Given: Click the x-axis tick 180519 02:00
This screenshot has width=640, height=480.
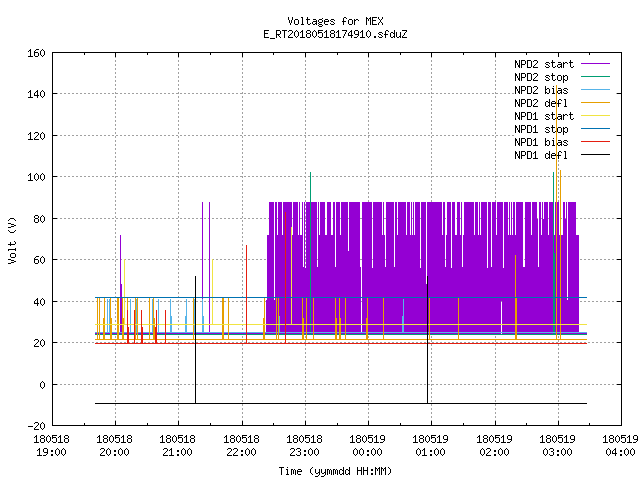Looking at the screenshot, I should [x=495, y=446].
